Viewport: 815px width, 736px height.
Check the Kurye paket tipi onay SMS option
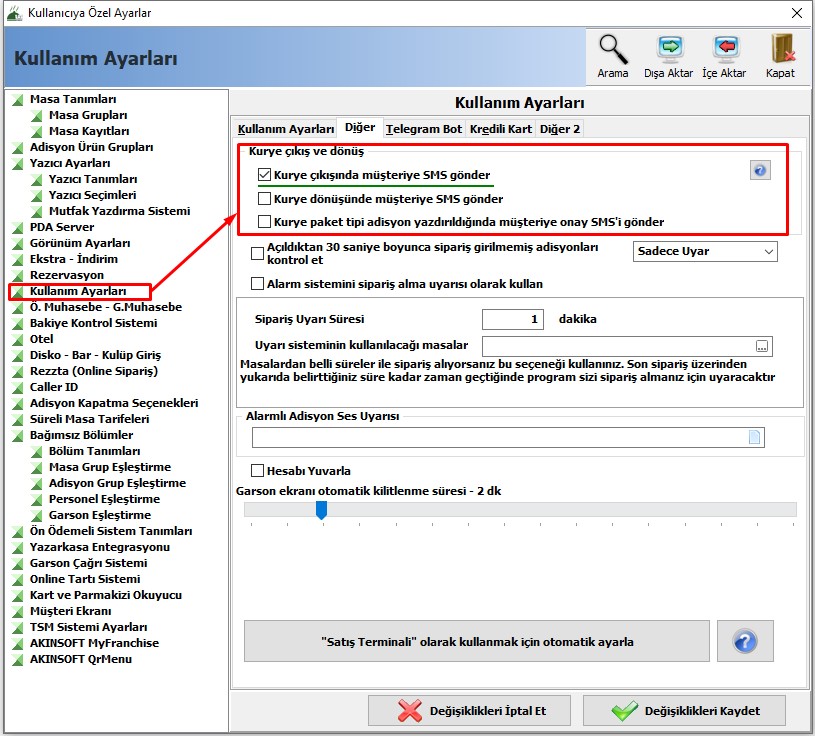coord(265,222)
